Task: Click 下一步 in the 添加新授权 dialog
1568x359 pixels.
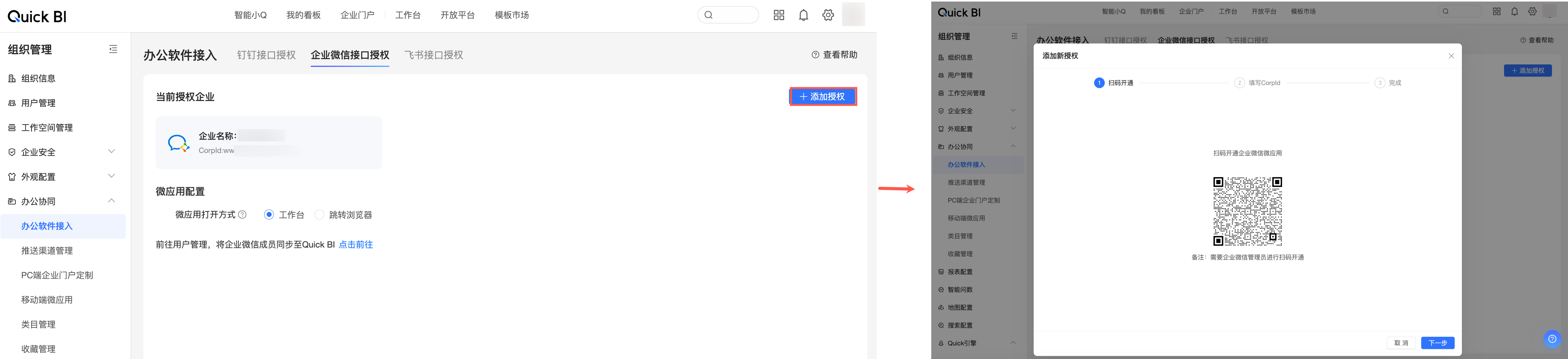Action: point(1438,343)
